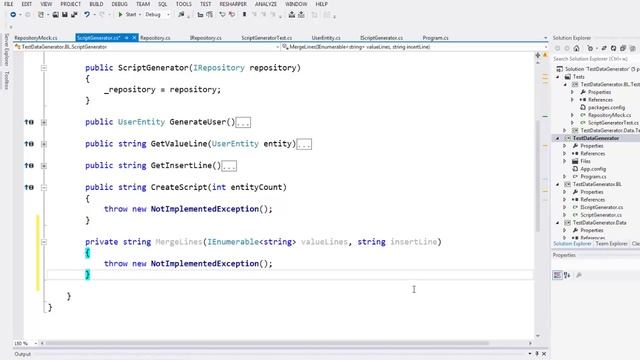Collapse the ScriptGenerator constructor outlining
The width and height of the screenshot is (640, 360).
[x=44, y=68]
